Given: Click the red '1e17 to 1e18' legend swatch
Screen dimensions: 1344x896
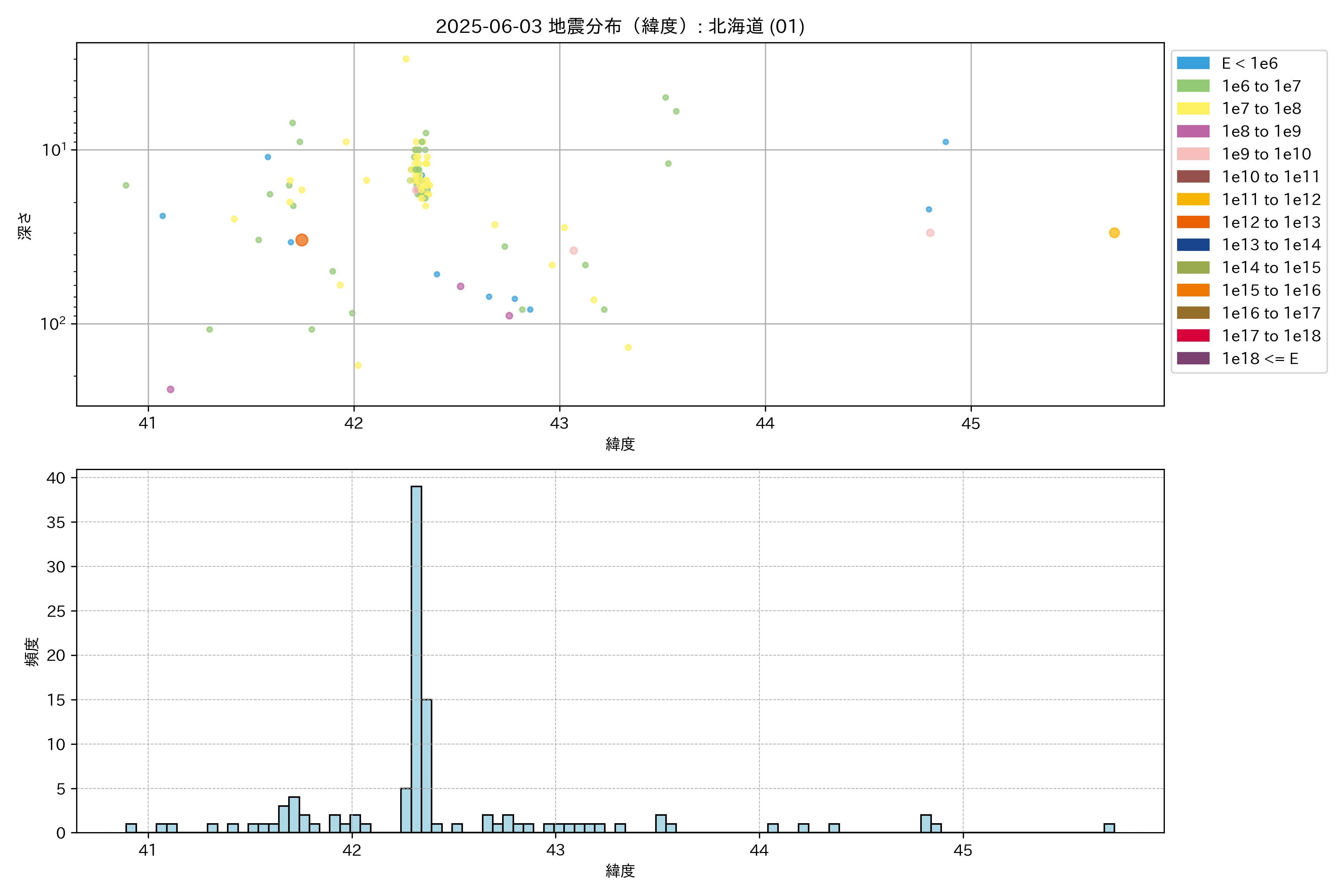Looking at the screenshot, I should [1193, 335].
